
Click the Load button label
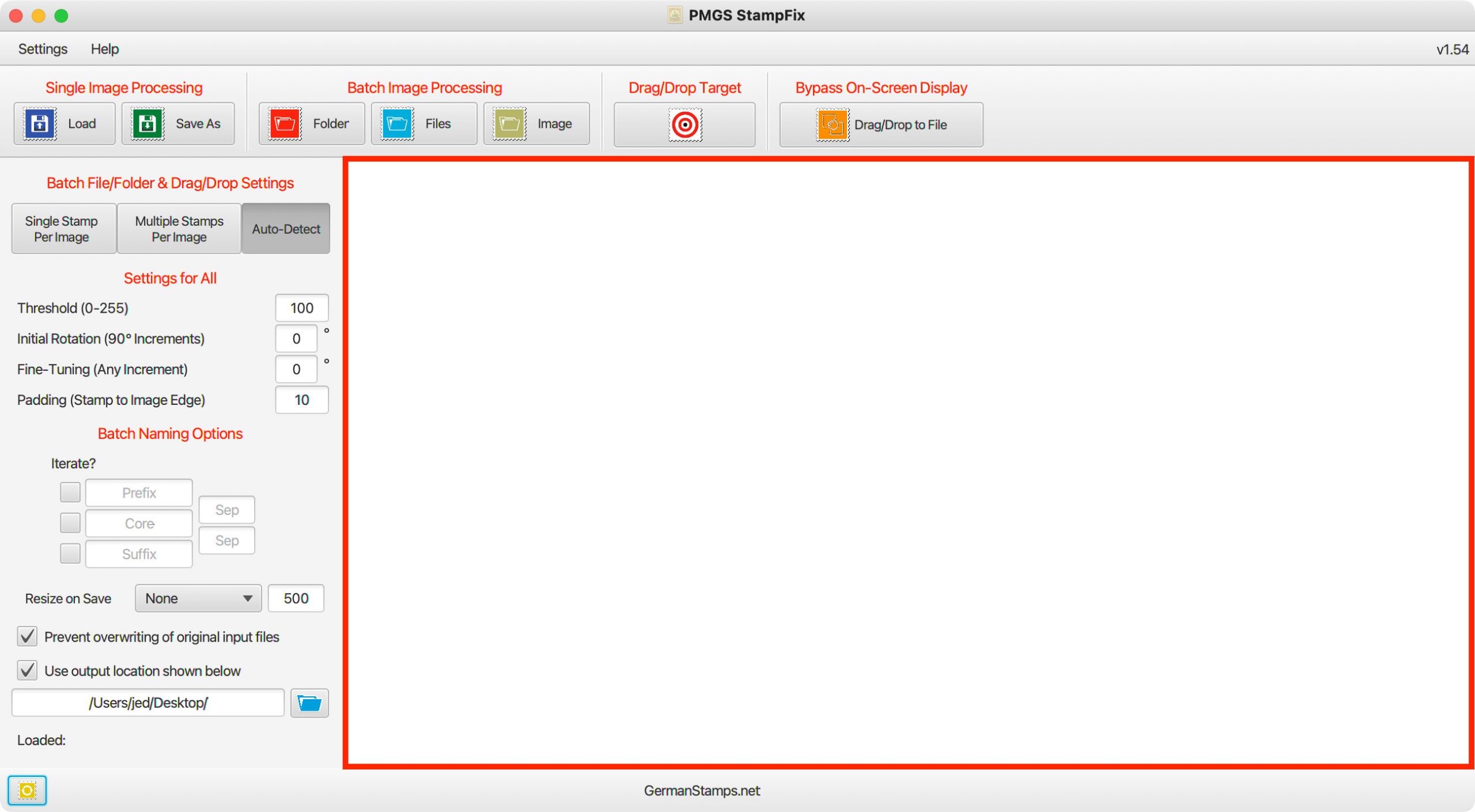pos(82,124)
